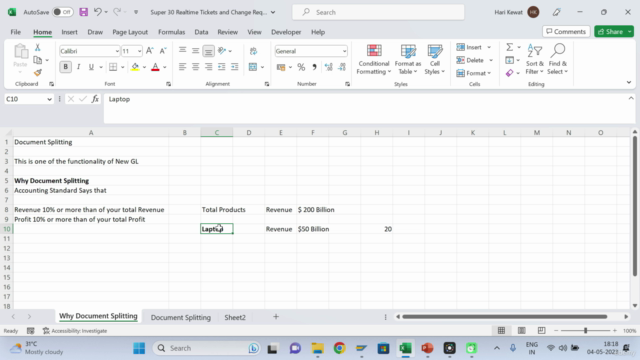Viewport: 640px width, 360px height.
Task: Click the red Font Color swatch
Action: [155, 67]
